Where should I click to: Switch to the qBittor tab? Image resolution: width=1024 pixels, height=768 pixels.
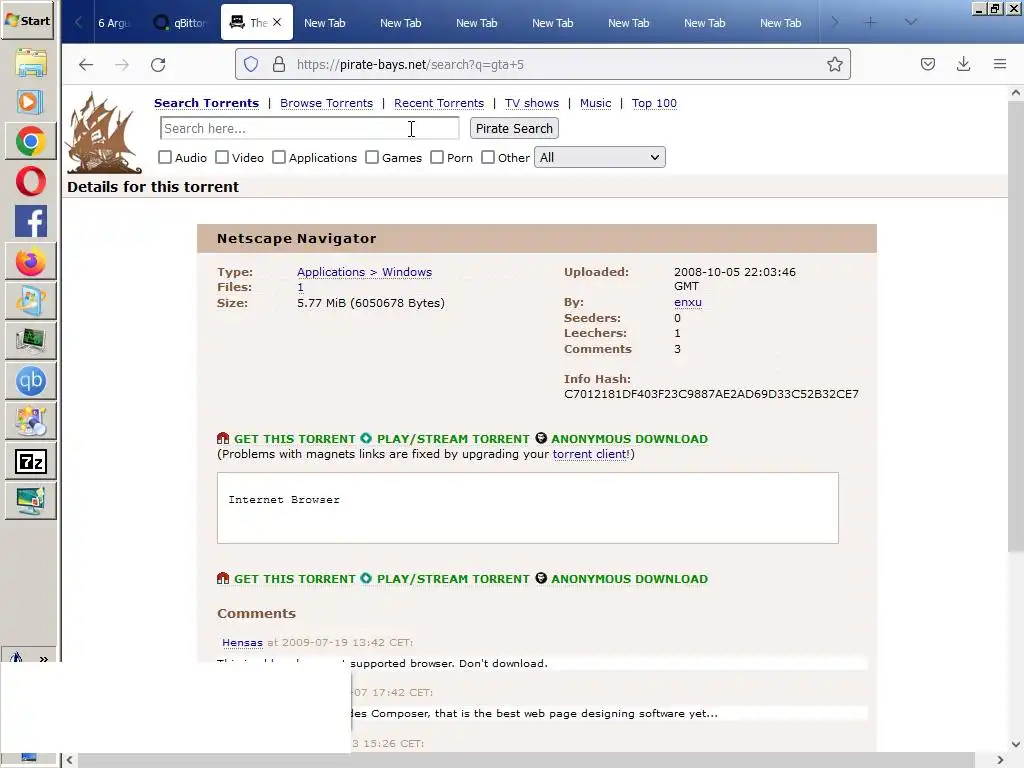tap(181, 23)
